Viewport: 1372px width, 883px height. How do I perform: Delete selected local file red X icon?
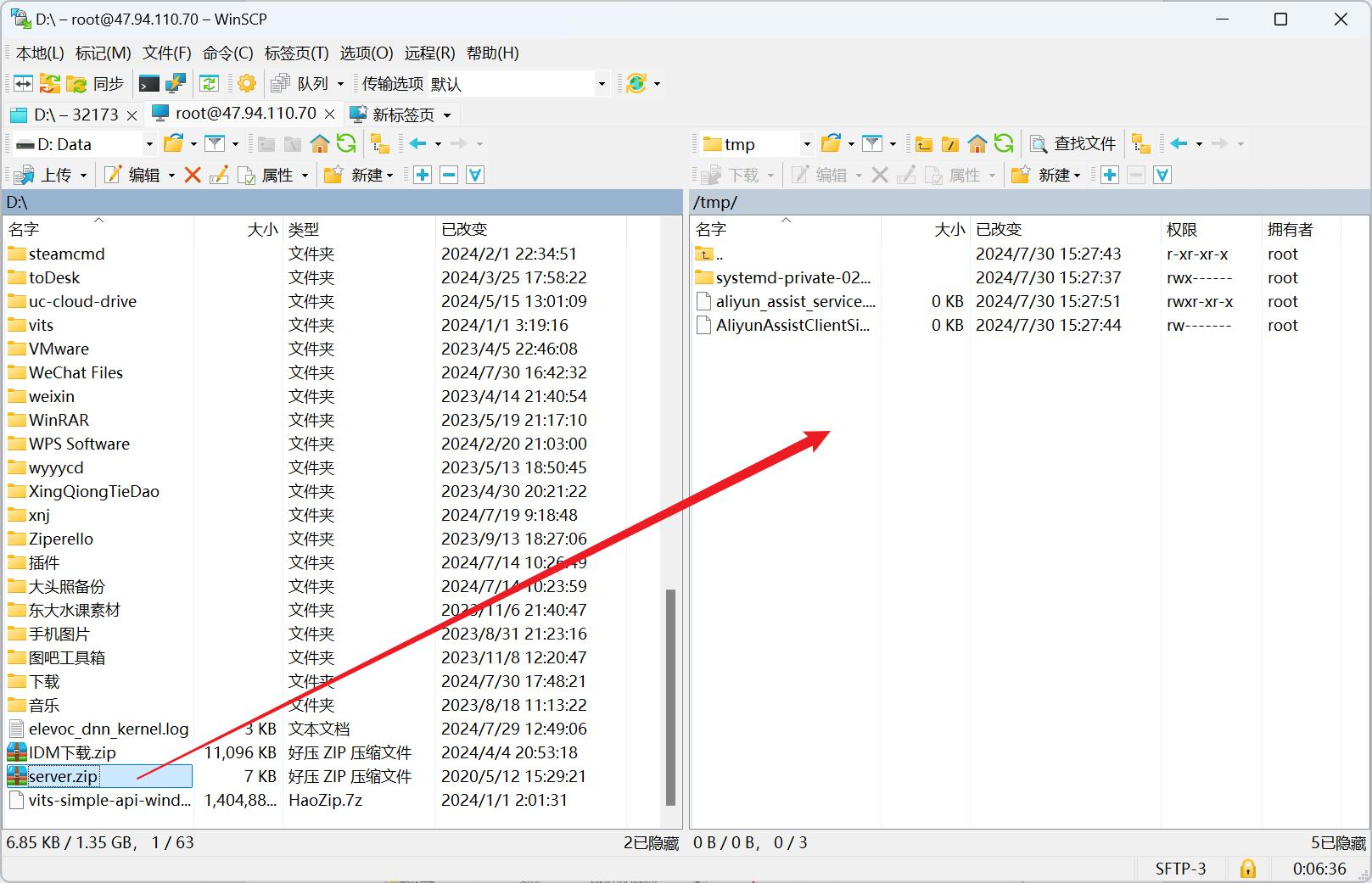[x=193, y=175]
